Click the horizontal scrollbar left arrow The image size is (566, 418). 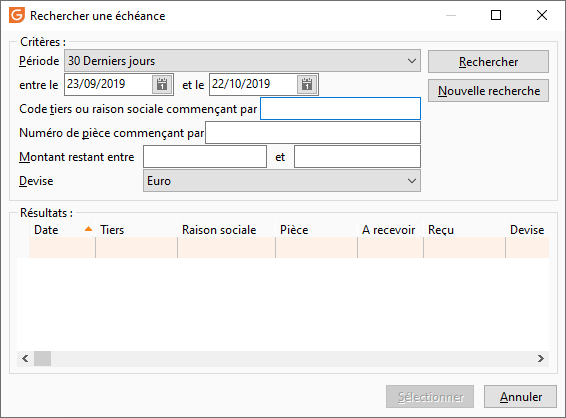25,358
